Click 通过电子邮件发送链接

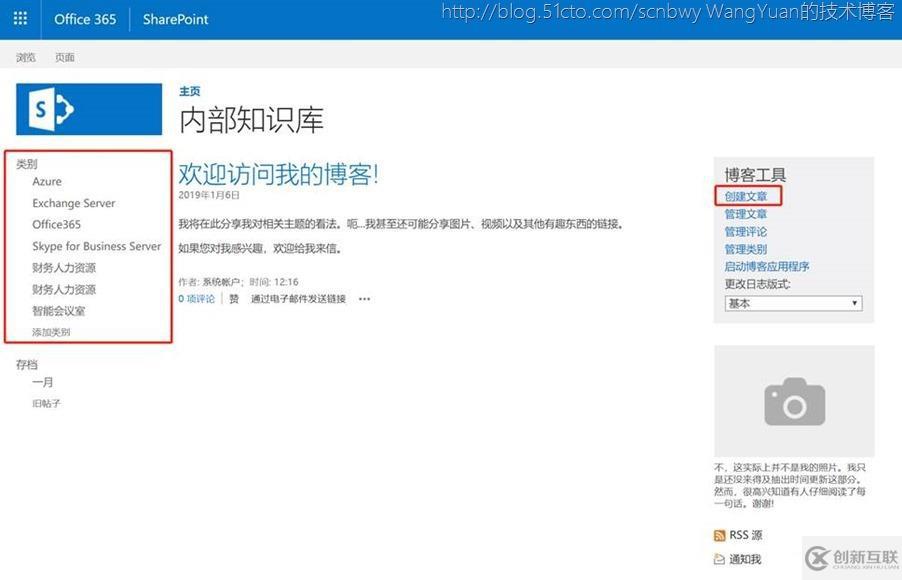299,299
